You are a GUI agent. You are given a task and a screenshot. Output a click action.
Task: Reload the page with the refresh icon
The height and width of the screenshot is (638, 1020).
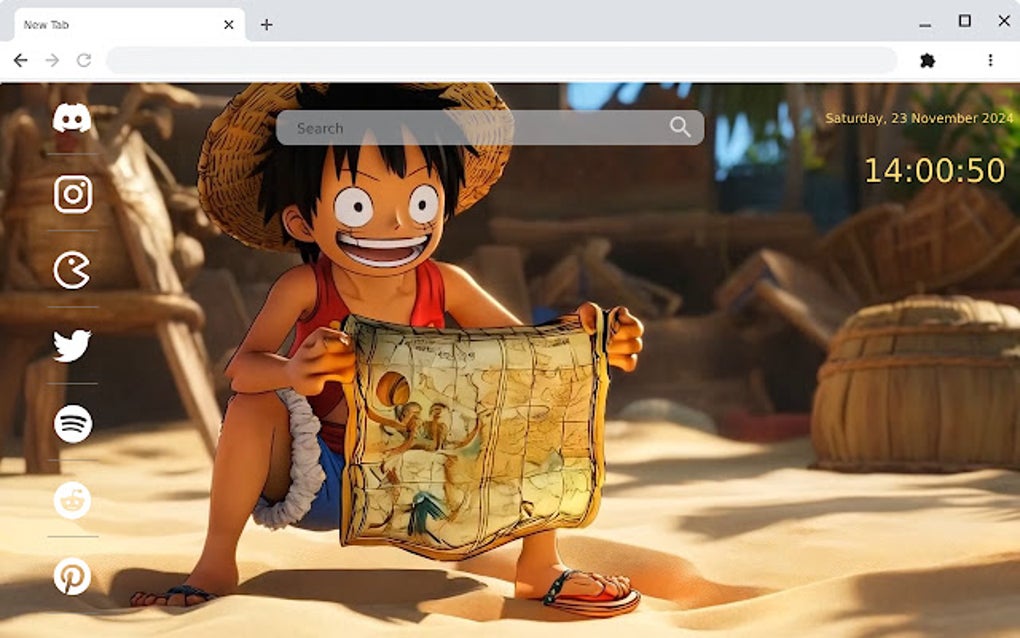pyautogui.click(x=82, y=60)
